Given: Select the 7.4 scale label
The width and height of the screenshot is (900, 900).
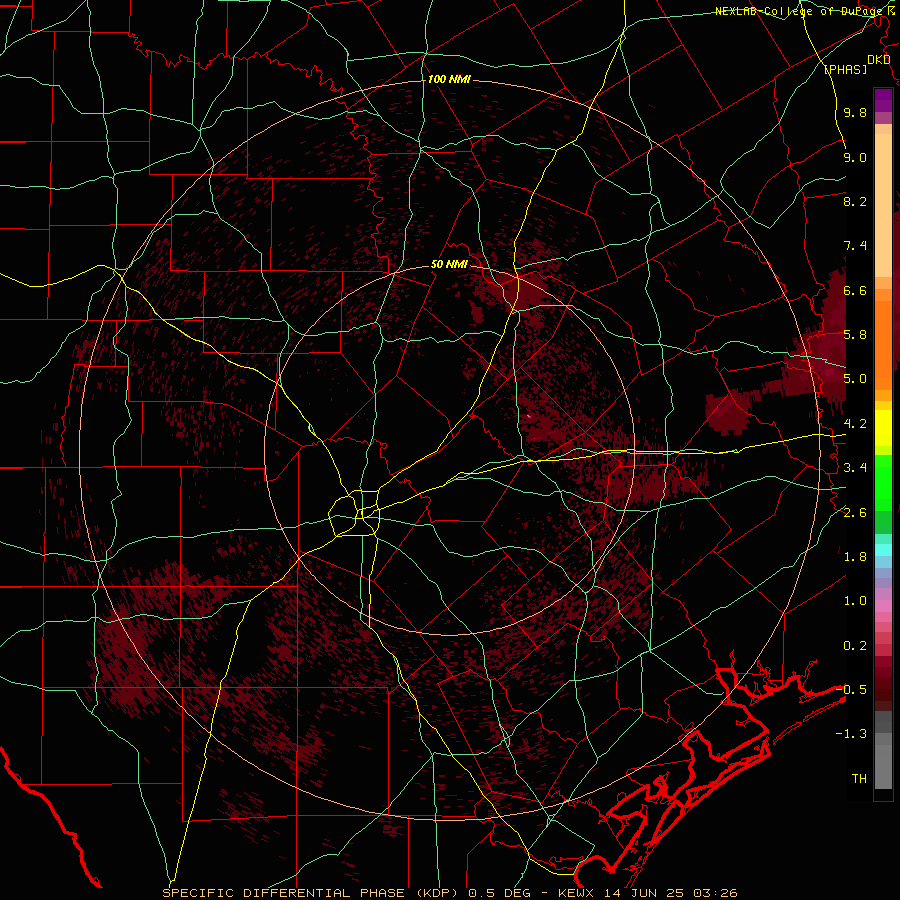Looking at the screenshot, I should click(855, 246).
